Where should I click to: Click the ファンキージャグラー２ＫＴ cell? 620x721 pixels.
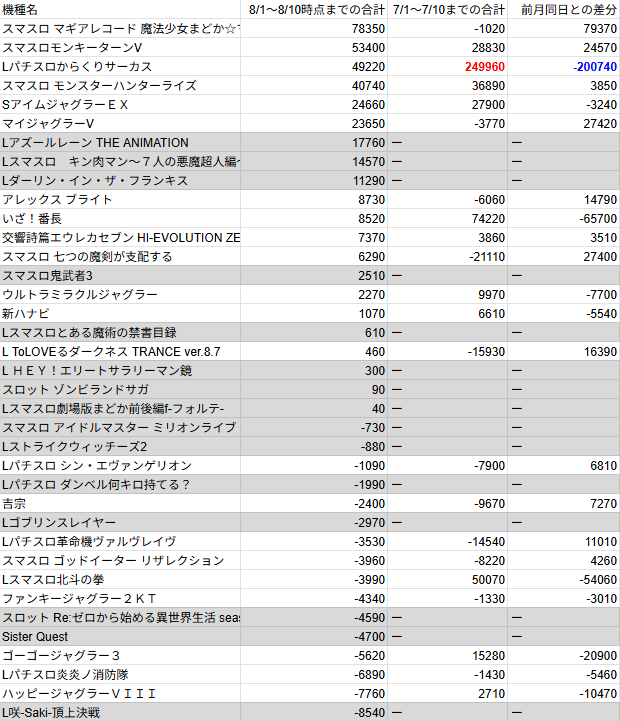(x=120, y=599)
